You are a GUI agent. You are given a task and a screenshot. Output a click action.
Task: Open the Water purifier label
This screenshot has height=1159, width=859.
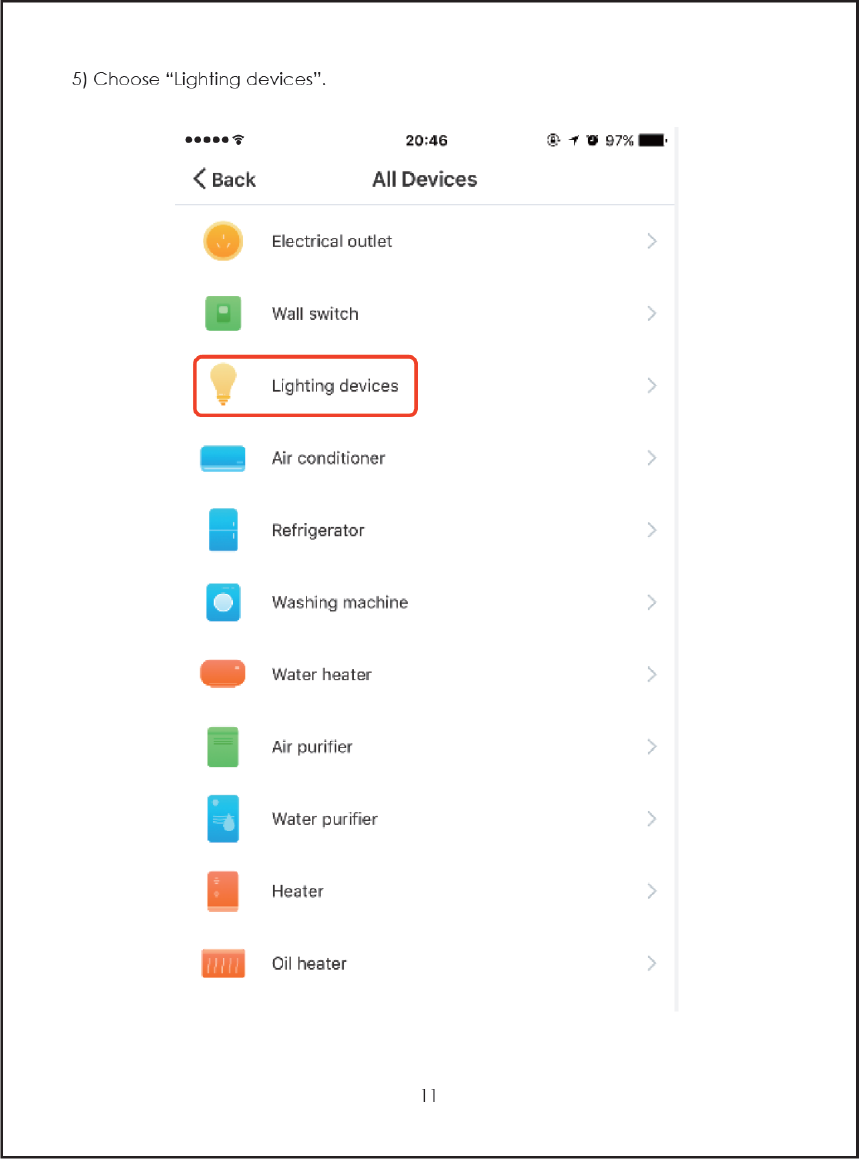click(x=325, y=819)
